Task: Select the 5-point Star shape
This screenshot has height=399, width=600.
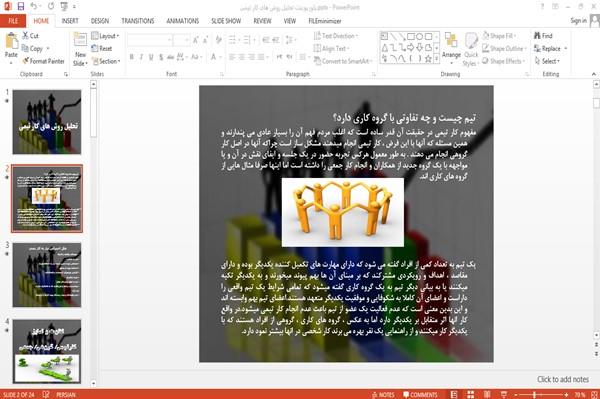Action: click(x=428, y=59)
